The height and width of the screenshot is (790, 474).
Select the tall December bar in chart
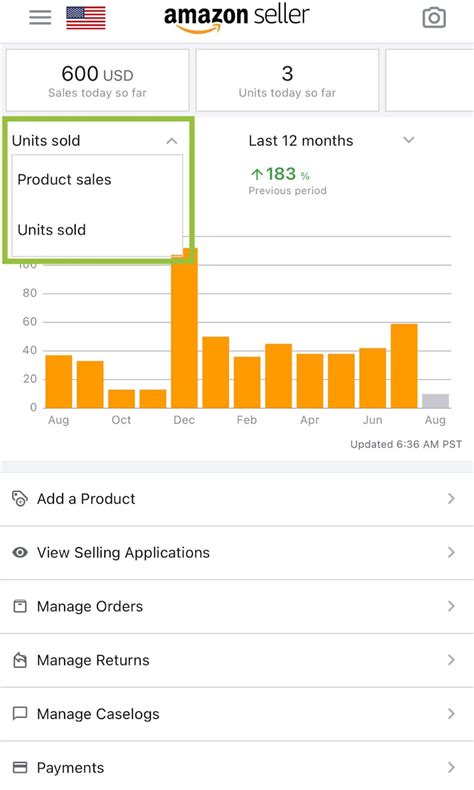184,327
